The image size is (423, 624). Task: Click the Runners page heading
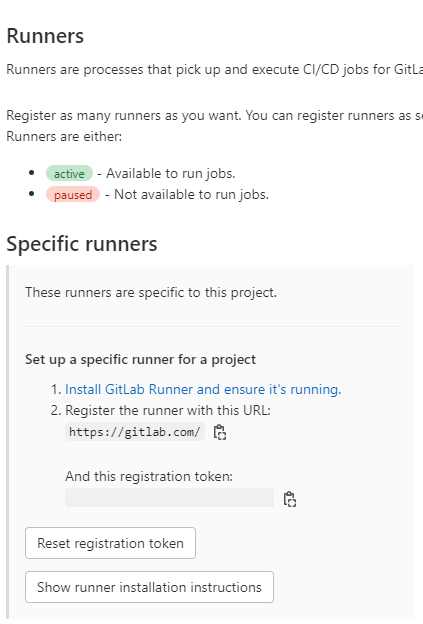(45, 36)
